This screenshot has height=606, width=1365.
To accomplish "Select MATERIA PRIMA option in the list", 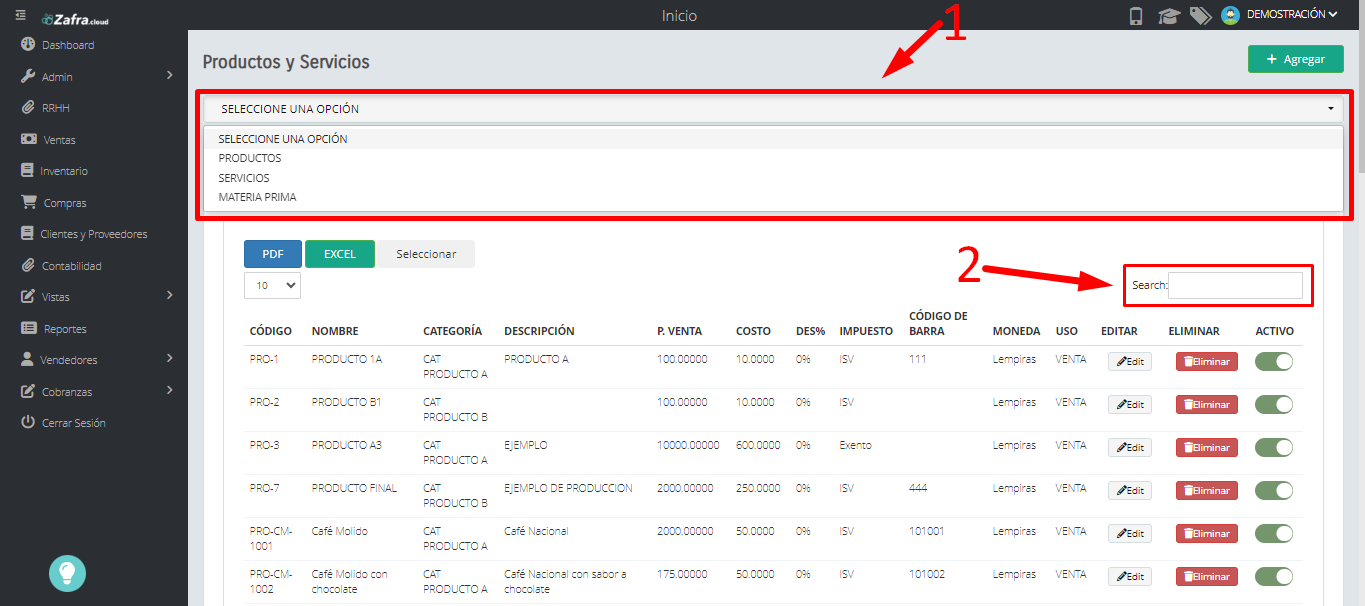I will point(773,197).
